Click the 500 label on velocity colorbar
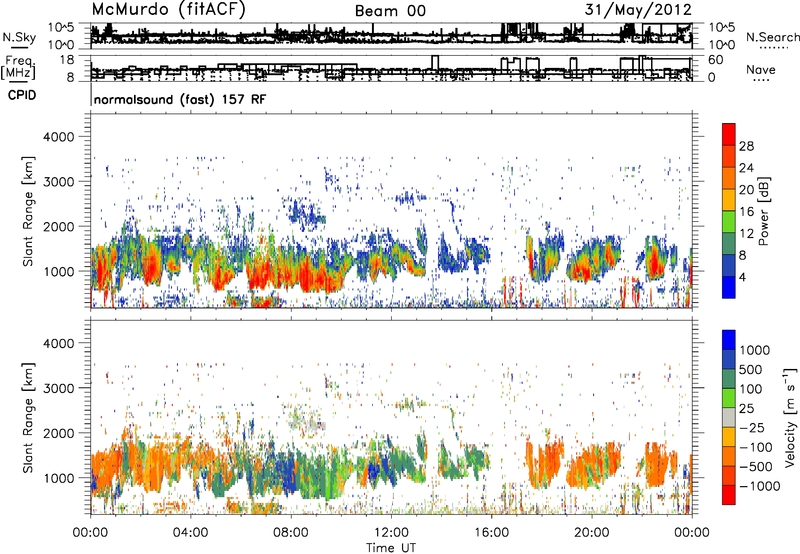Screen dimensions: 800x554 pyautogui.click(x=751, y=369)
